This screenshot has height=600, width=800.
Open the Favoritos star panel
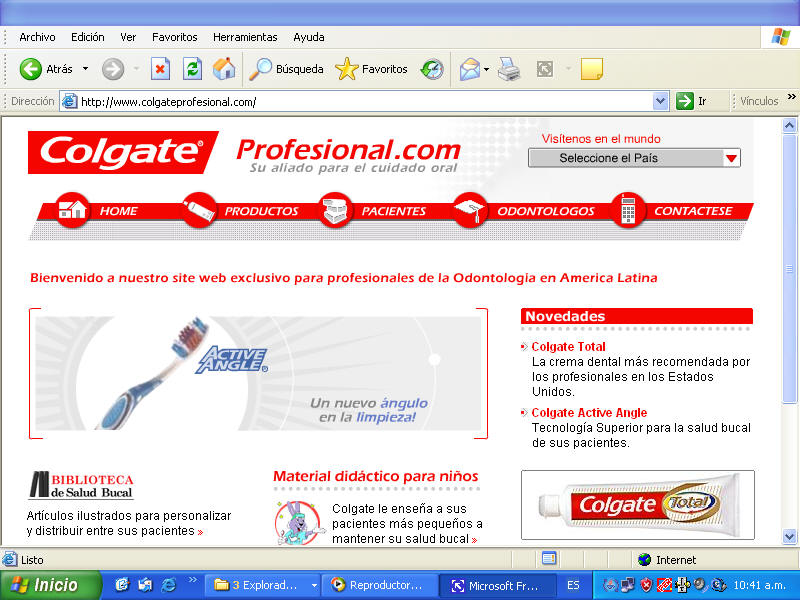371,69
